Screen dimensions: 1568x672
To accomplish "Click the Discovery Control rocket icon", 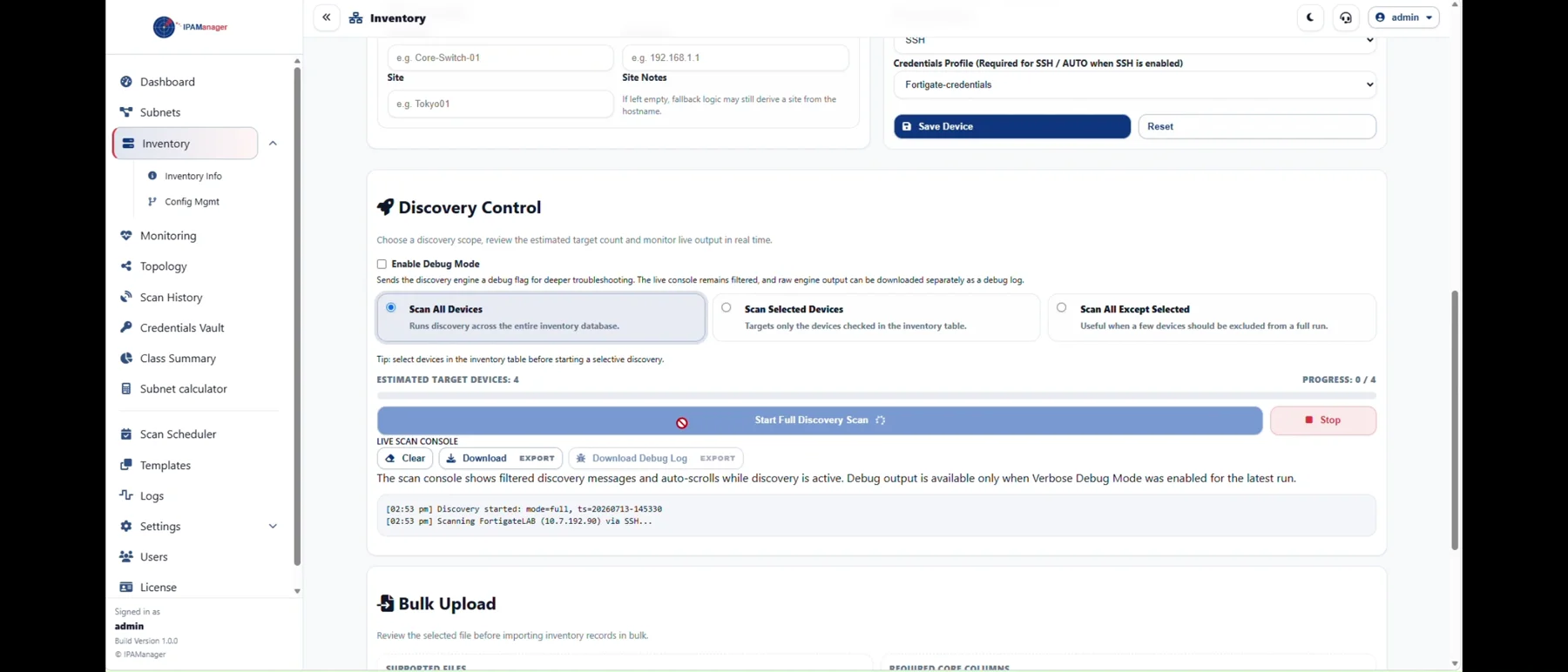I will (385, 207).
